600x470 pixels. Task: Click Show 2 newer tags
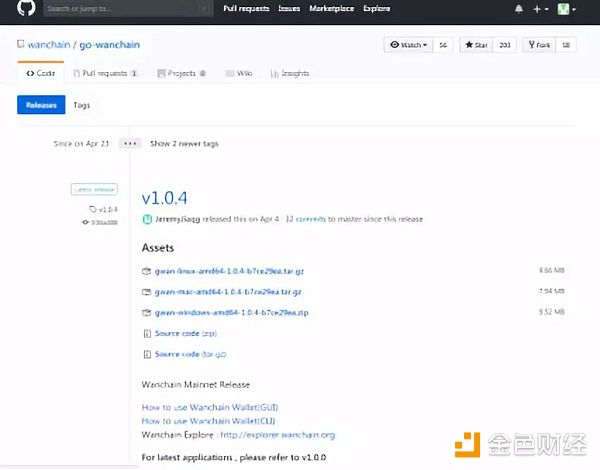(x=184, y=144)
